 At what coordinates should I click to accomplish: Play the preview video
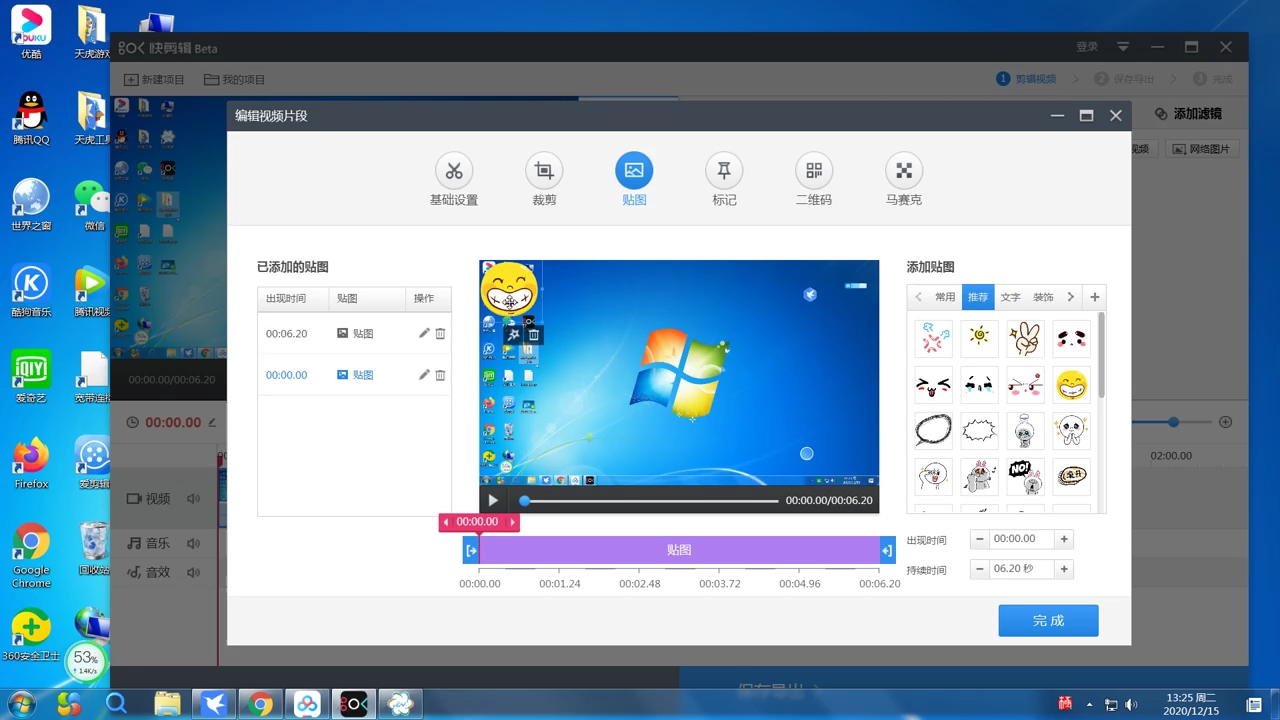(x=493, y=500)
